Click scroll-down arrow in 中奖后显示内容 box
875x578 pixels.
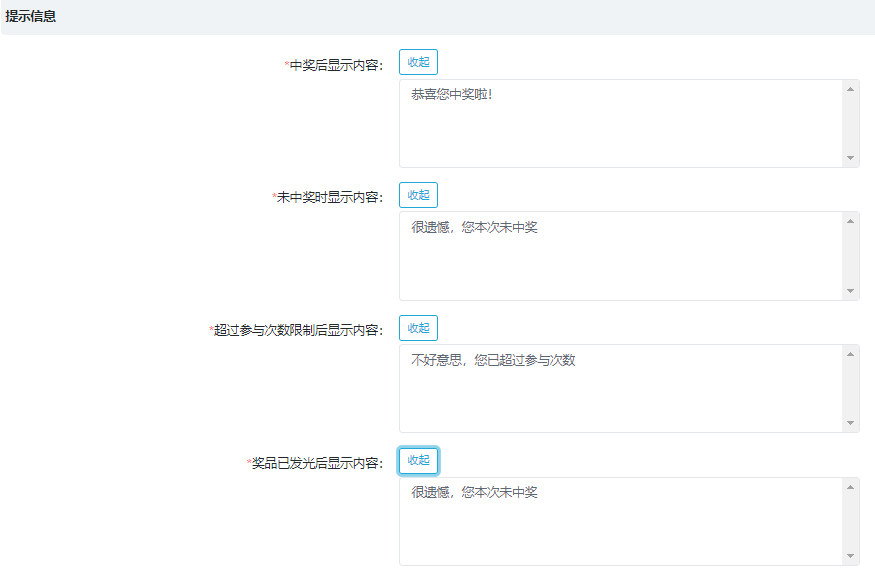pos(850,158)
